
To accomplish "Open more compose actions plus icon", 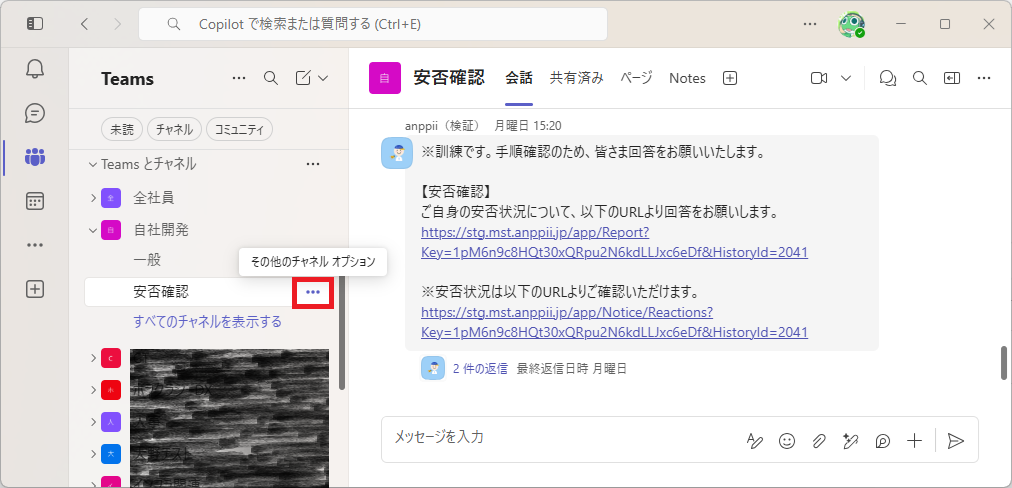I will pos(915,441).
